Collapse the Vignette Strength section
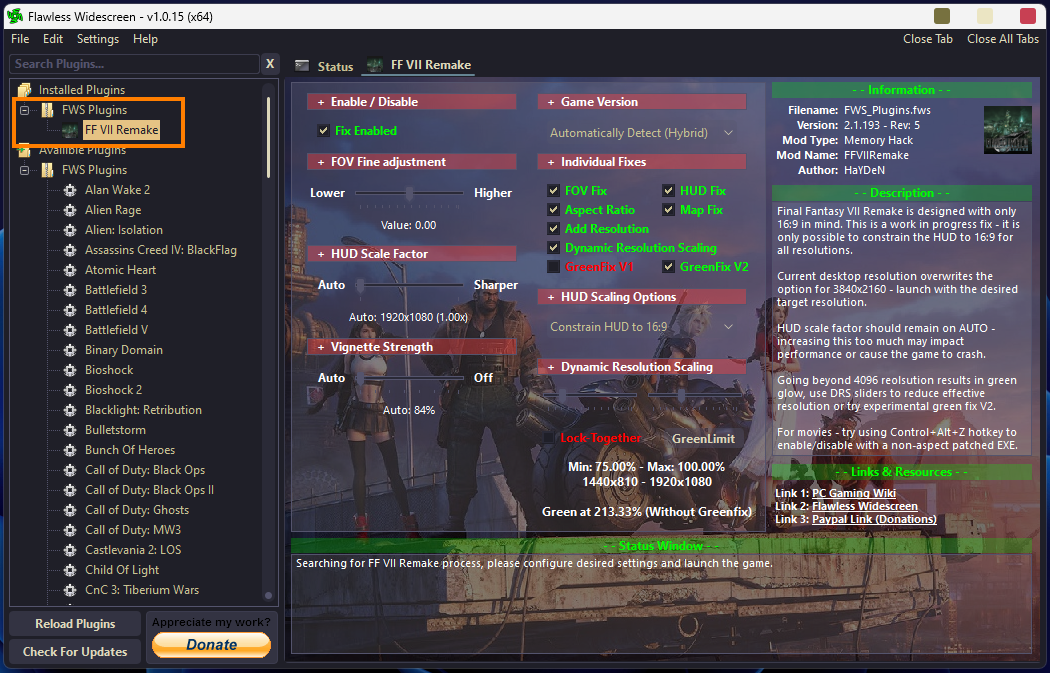This screenshot has width=1050, height=673. click(411, 347)
